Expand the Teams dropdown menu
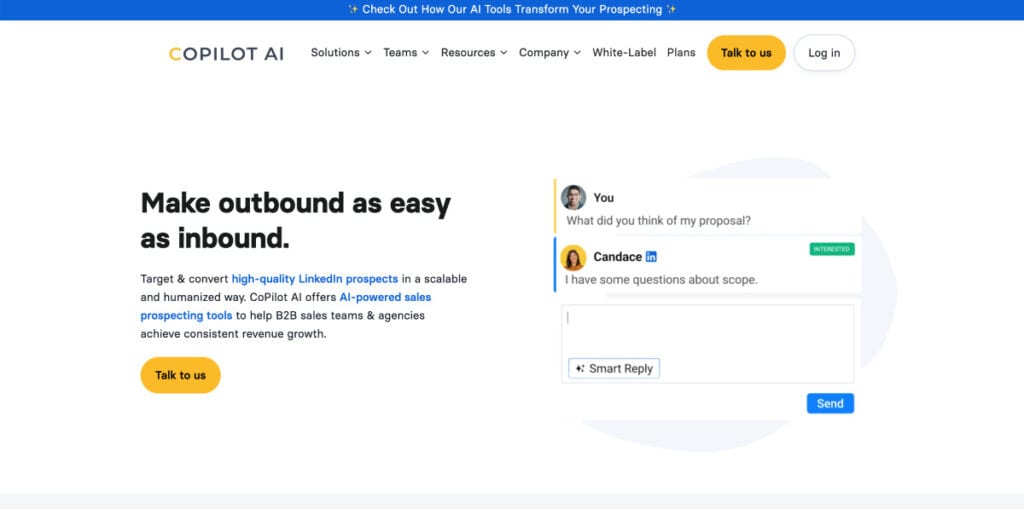 (406, 52)
